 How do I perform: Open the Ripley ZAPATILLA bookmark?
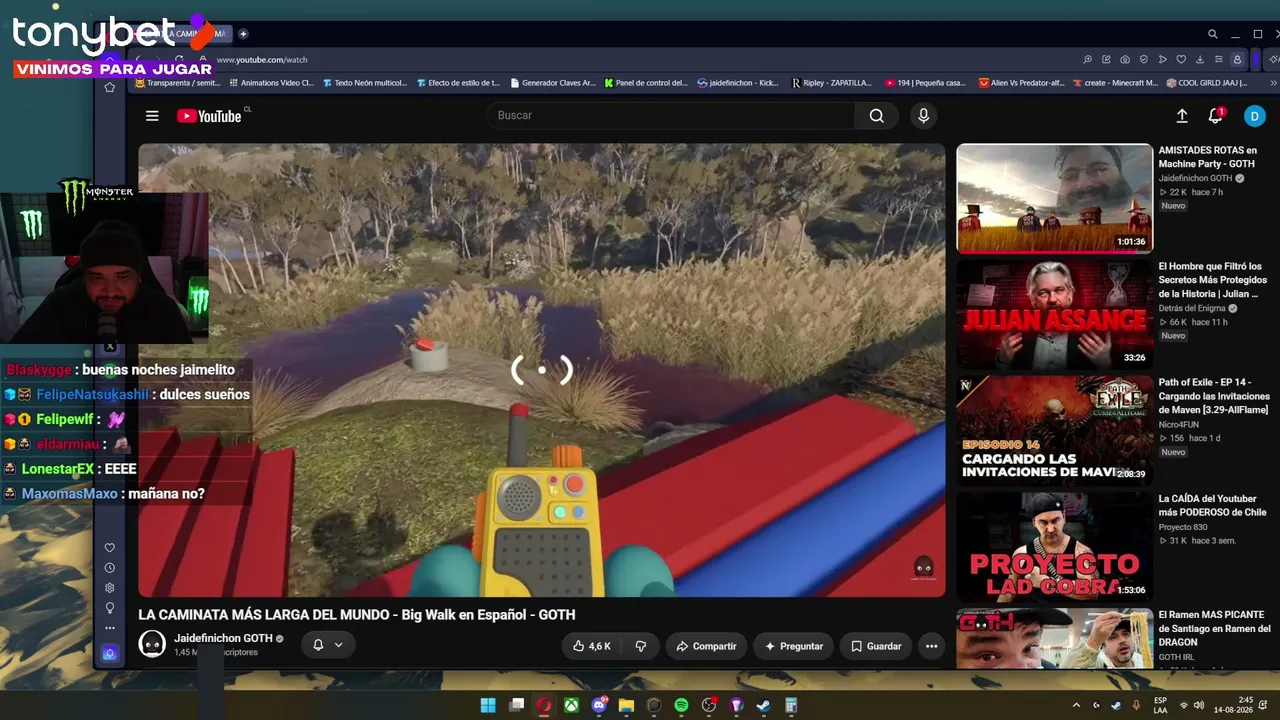pos(832,83)
